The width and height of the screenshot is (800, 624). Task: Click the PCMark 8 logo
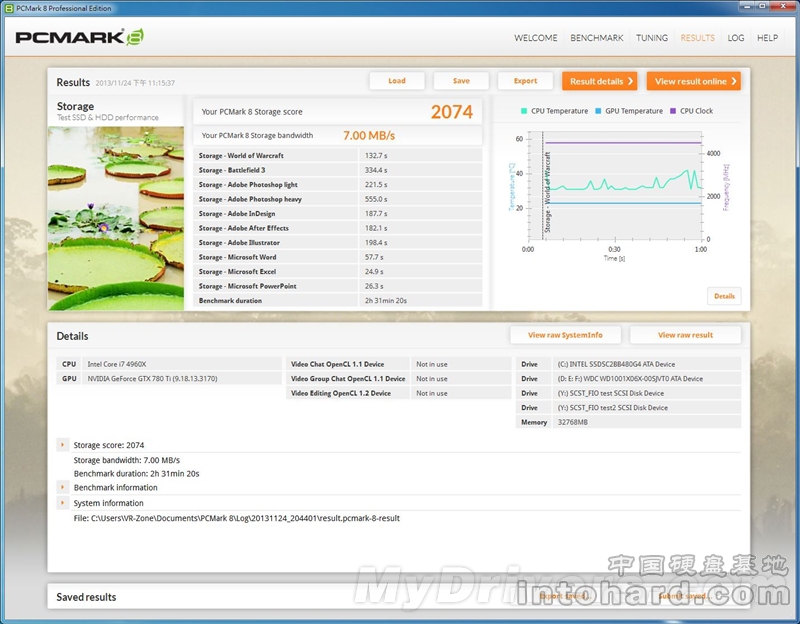(x=79, y=37)
